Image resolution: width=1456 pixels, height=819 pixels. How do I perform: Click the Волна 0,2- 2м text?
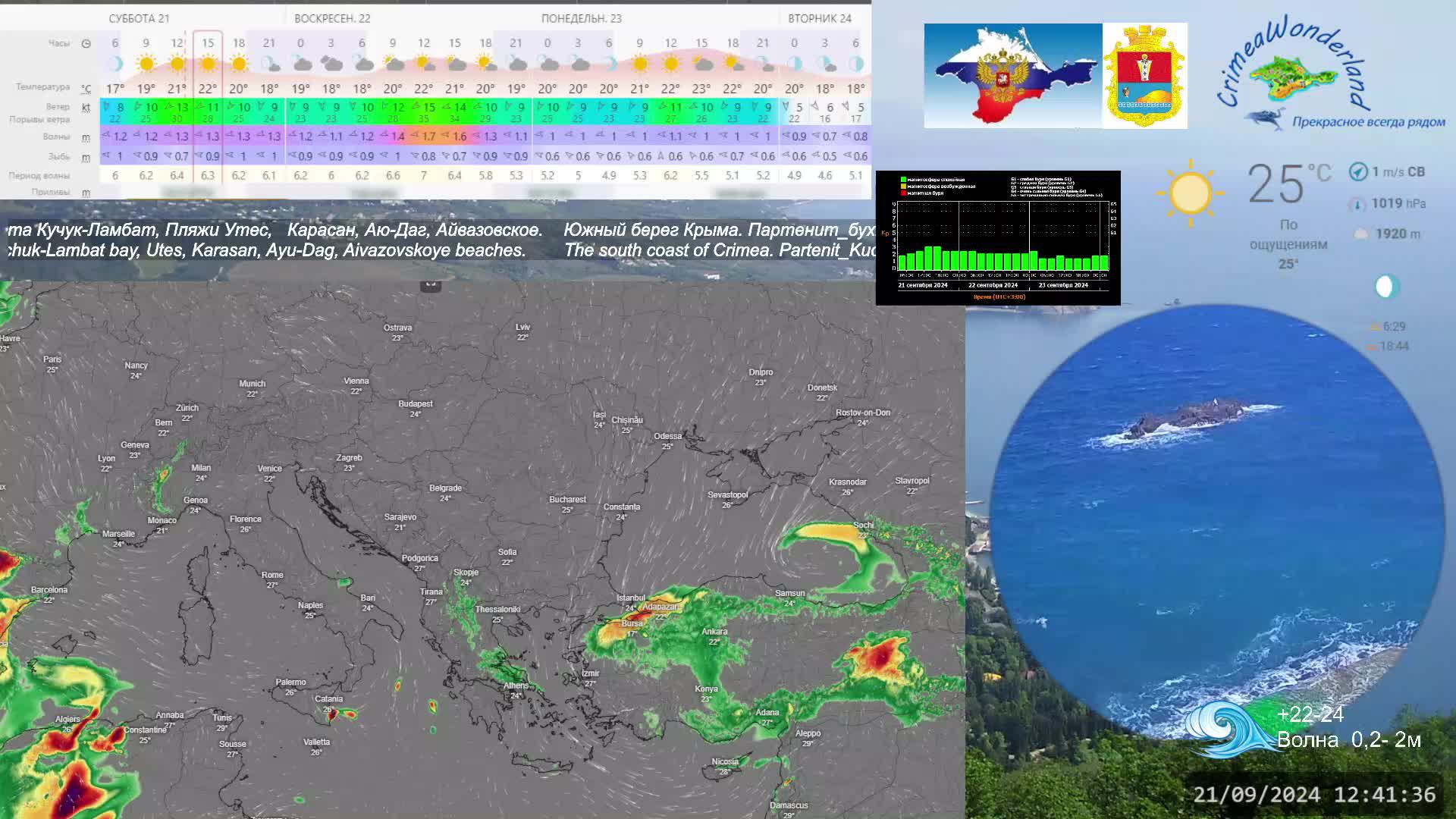(x=1349, y=739)
